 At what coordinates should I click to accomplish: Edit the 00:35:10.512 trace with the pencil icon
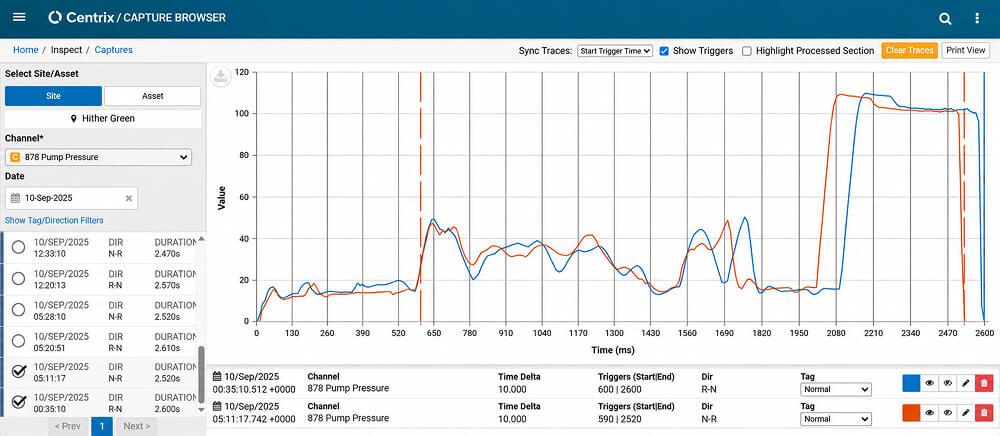coord(966,383)
